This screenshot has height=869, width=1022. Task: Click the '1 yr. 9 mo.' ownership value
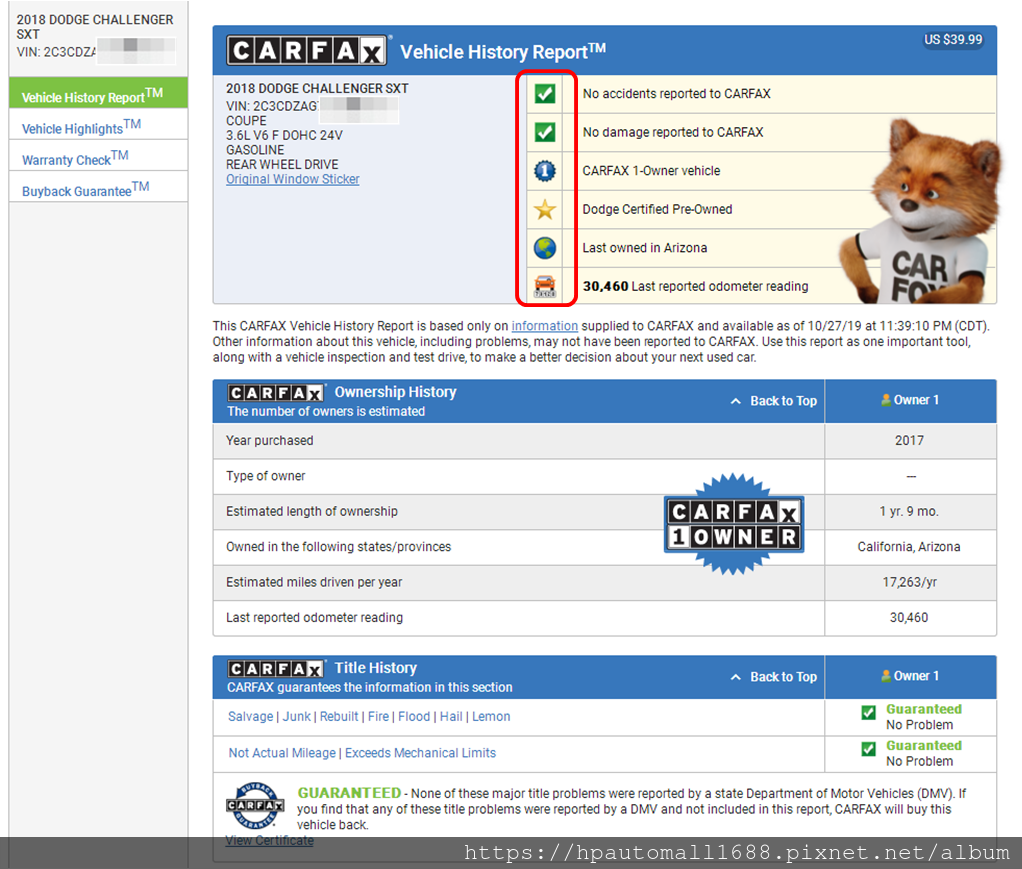[909, 512]
